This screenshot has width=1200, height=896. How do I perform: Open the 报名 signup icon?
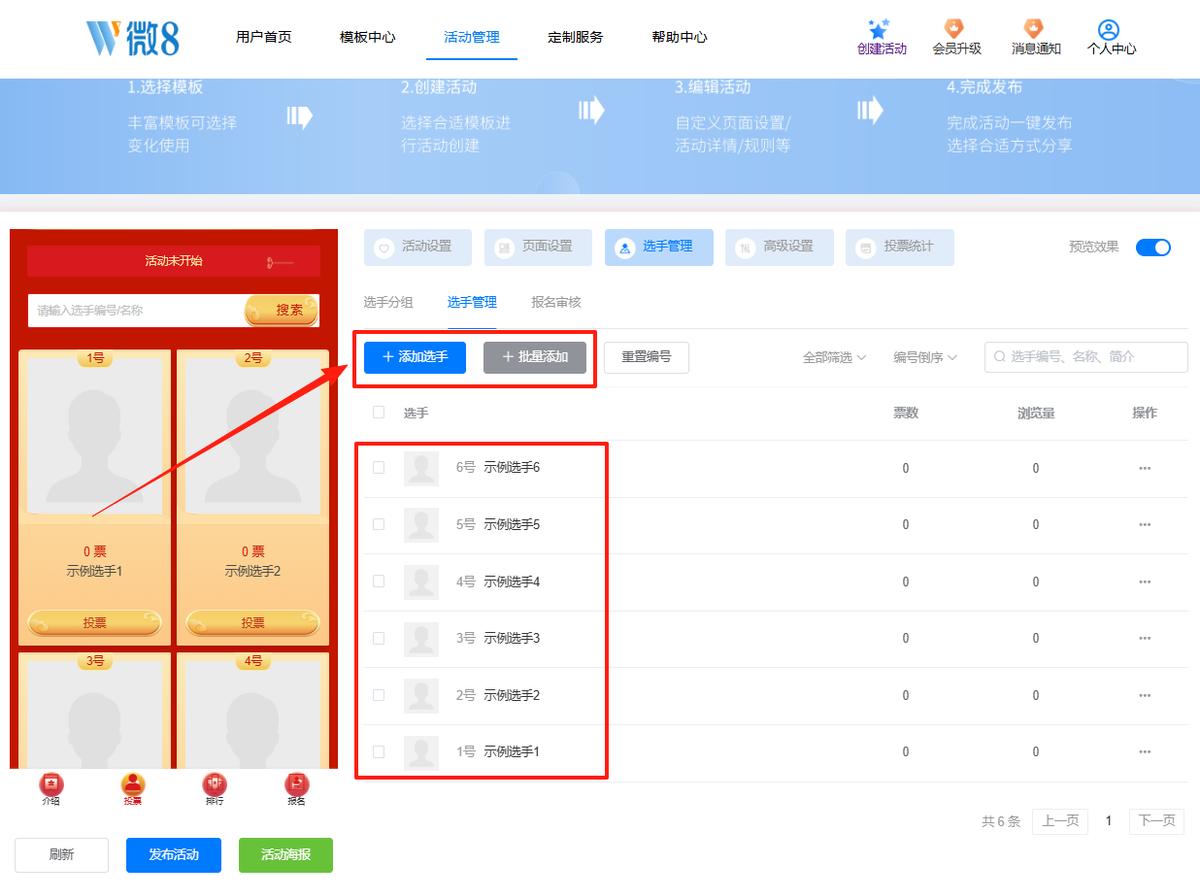[x=297, y=785]
